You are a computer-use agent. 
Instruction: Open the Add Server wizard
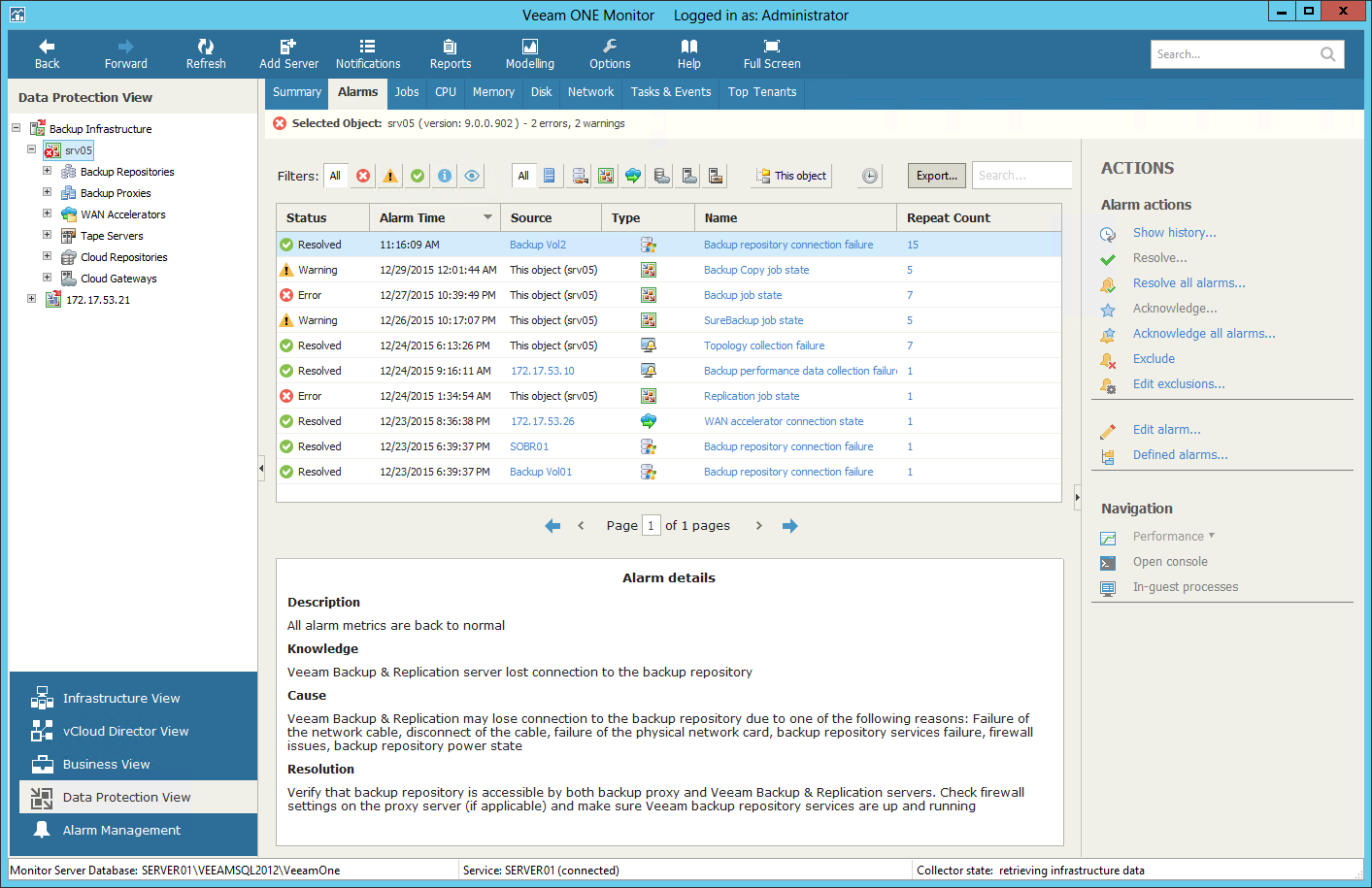288,54
